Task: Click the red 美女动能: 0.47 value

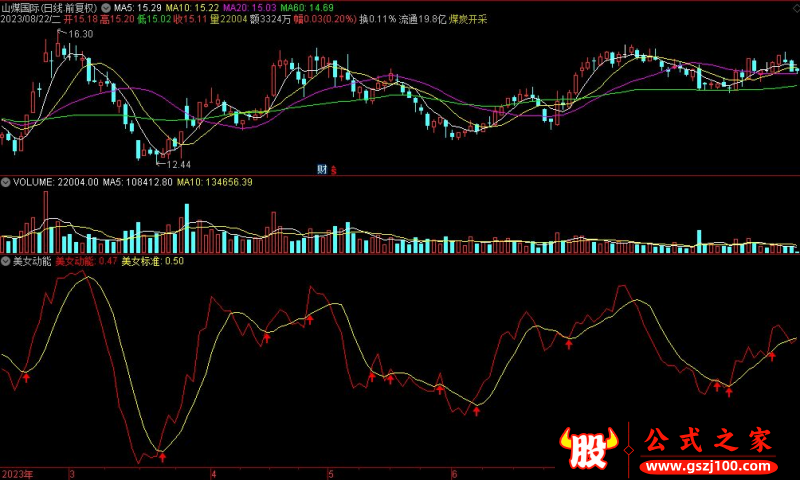Action: [86, 261]
